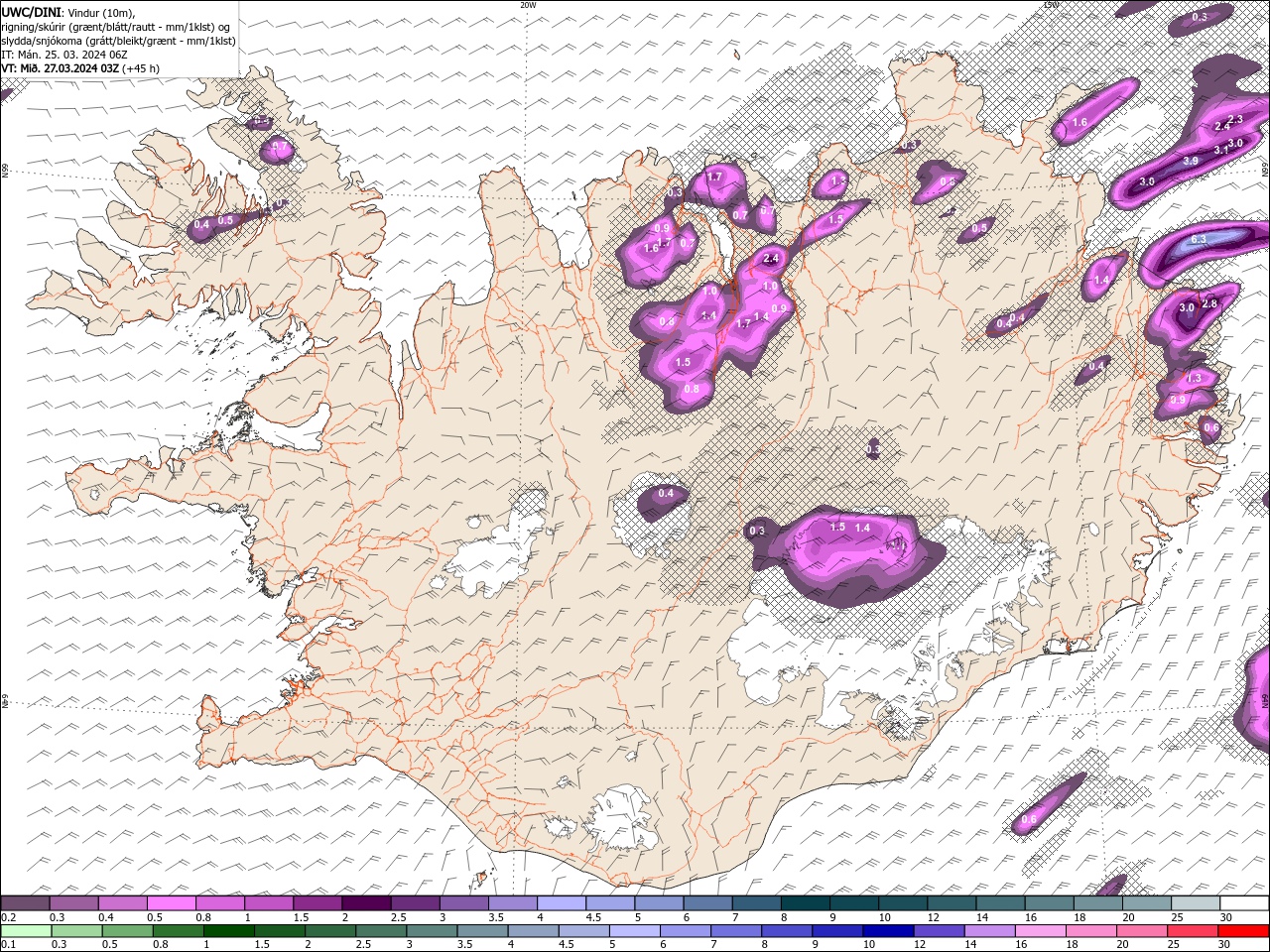The image size is (1270, 952).
Task: Click the 2.8 value on the east coast
Action: (1209, 303)
